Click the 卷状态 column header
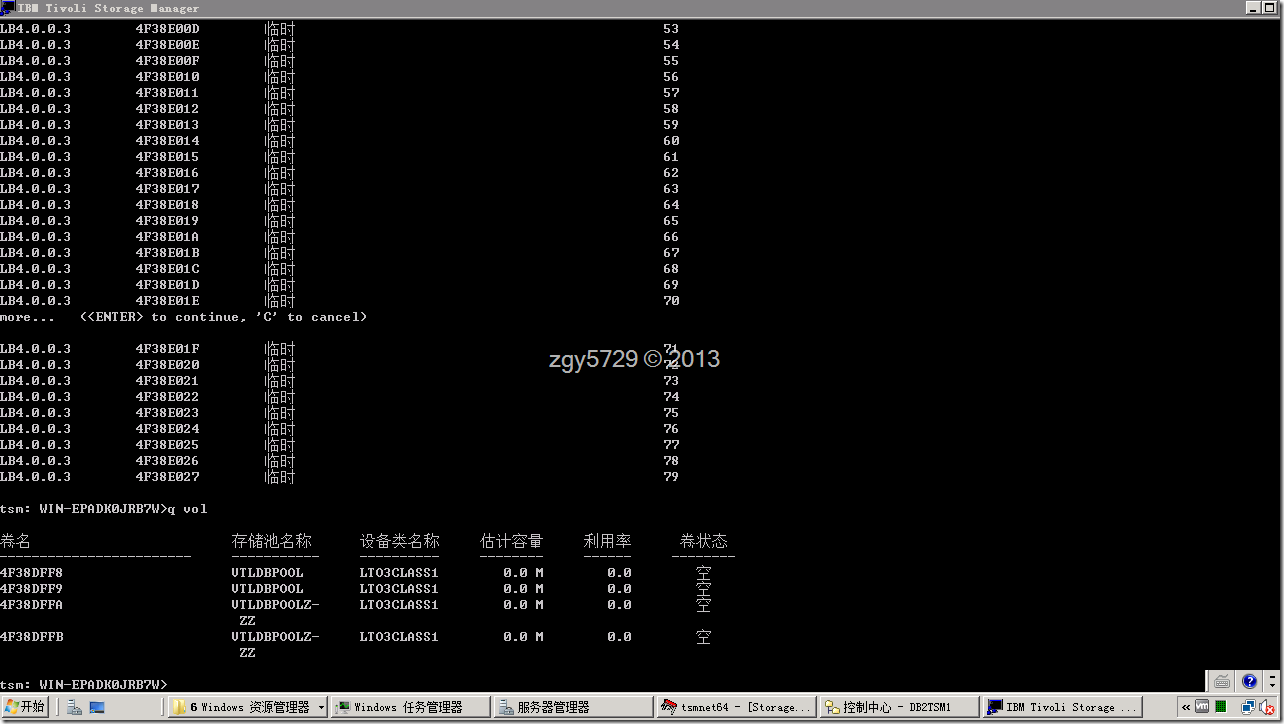Image resolution: width=1284 pixels, height=724 pixels. click(703, 541)
